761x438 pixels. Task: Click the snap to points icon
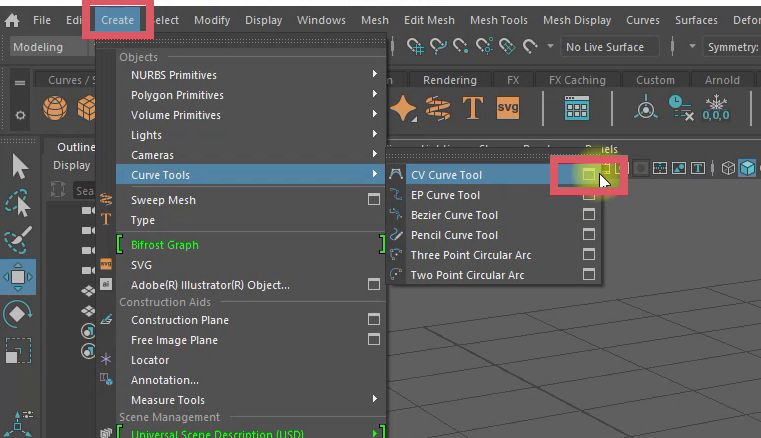(461, 47)
